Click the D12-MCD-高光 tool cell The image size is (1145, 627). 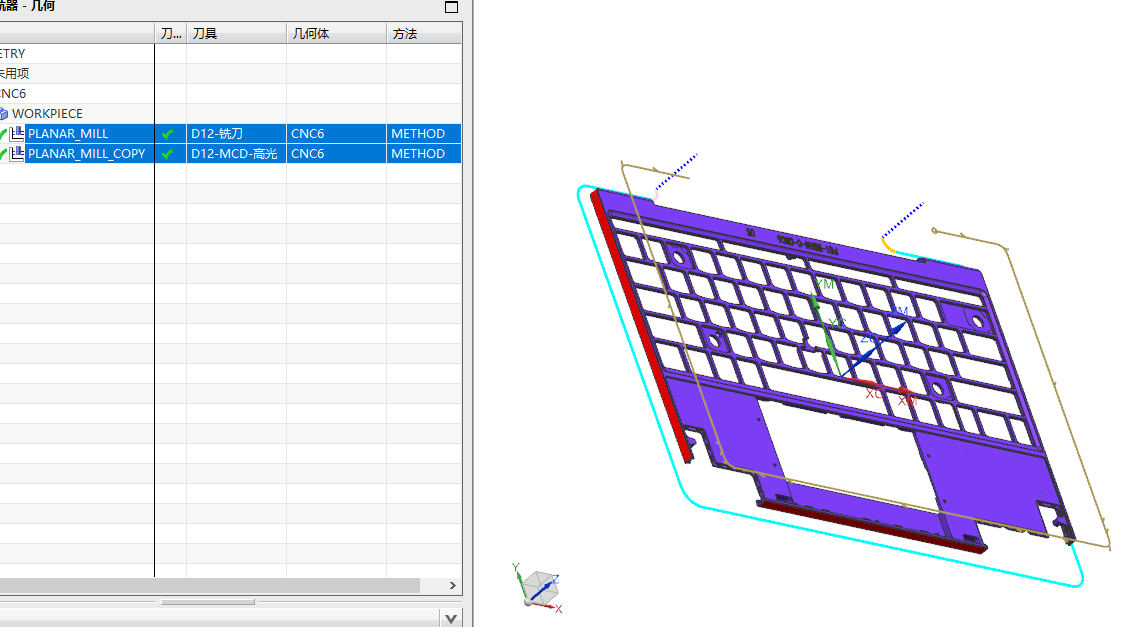[x=236, y=154]
